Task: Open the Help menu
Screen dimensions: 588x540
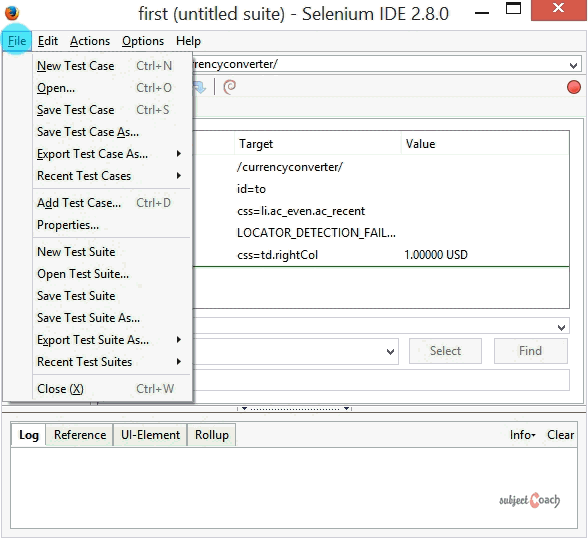Action: [x=188, y=40]
